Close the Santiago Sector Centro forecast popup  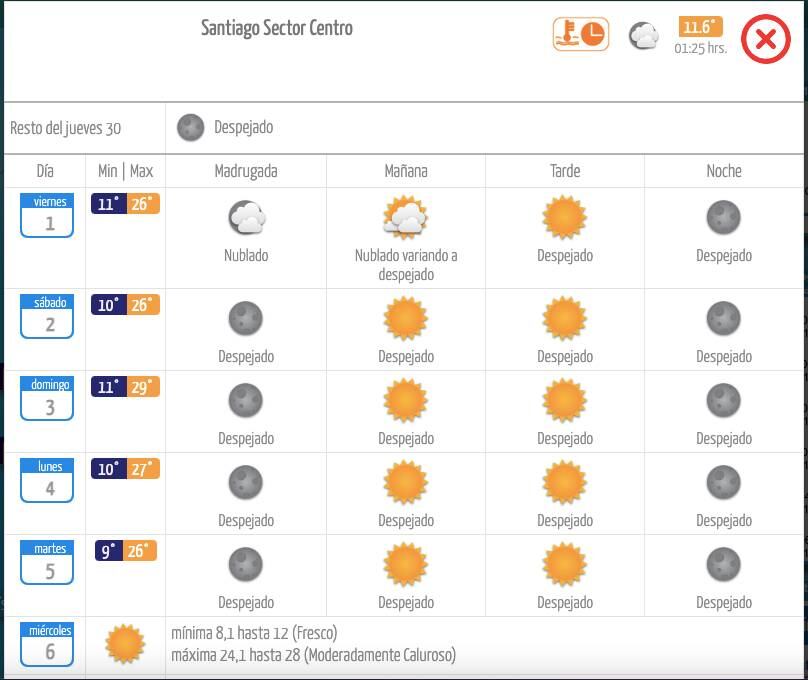[766, 40]
